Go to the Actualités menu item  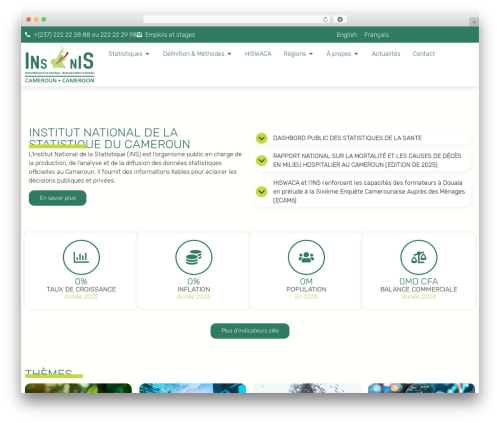pyautogui.click(x=386, y=54)
